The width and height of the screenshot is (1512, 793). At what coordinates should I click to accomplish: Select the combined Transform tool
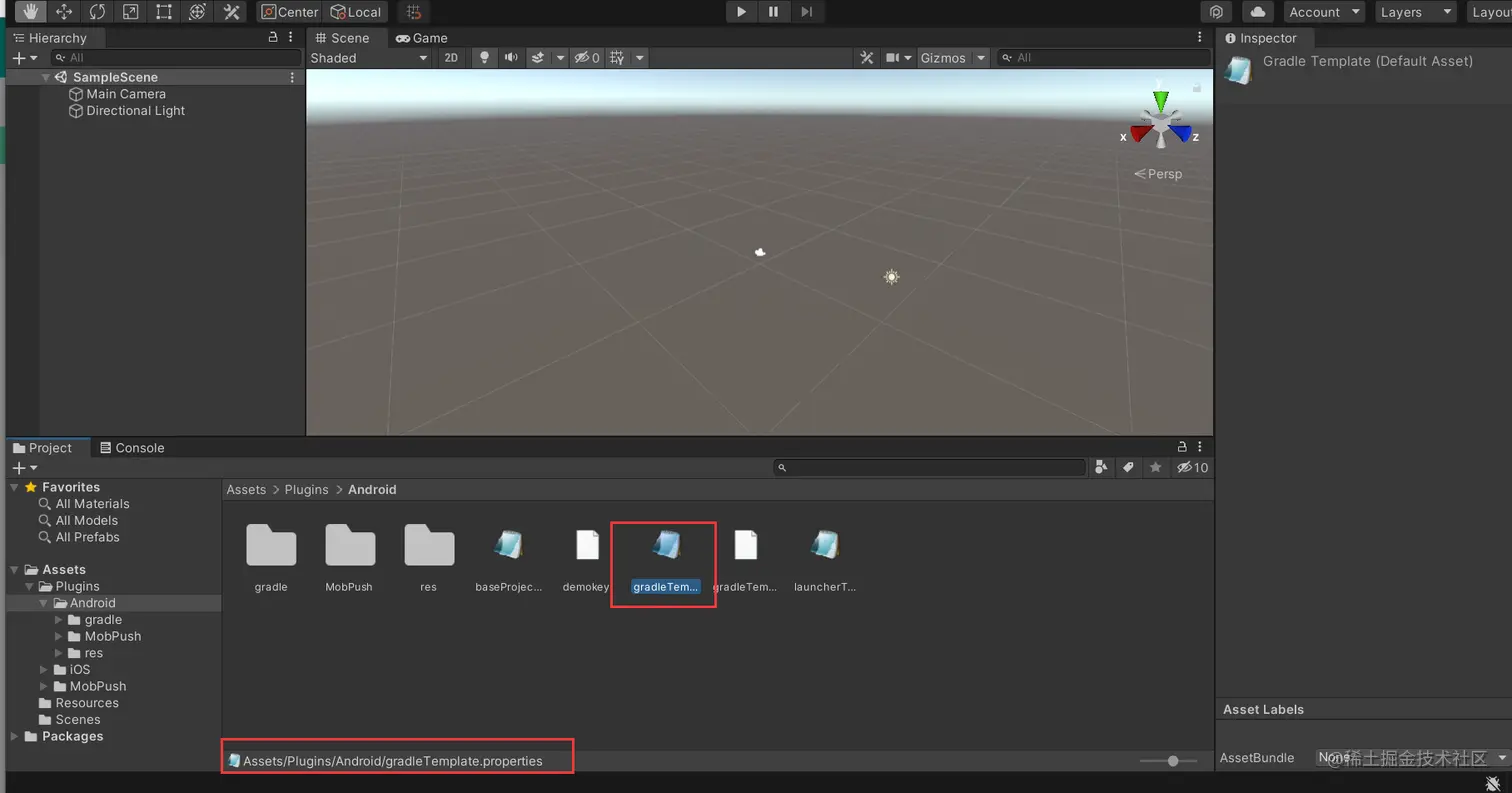click(198, 12)
